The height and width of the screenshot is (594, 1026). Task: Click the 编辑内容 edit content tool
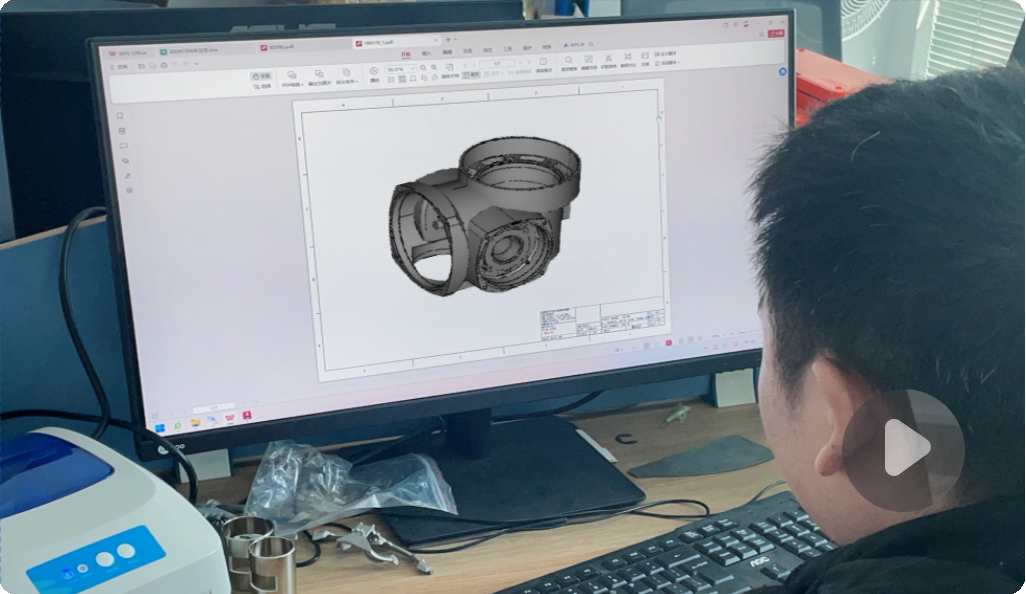[x=589, y=62]
